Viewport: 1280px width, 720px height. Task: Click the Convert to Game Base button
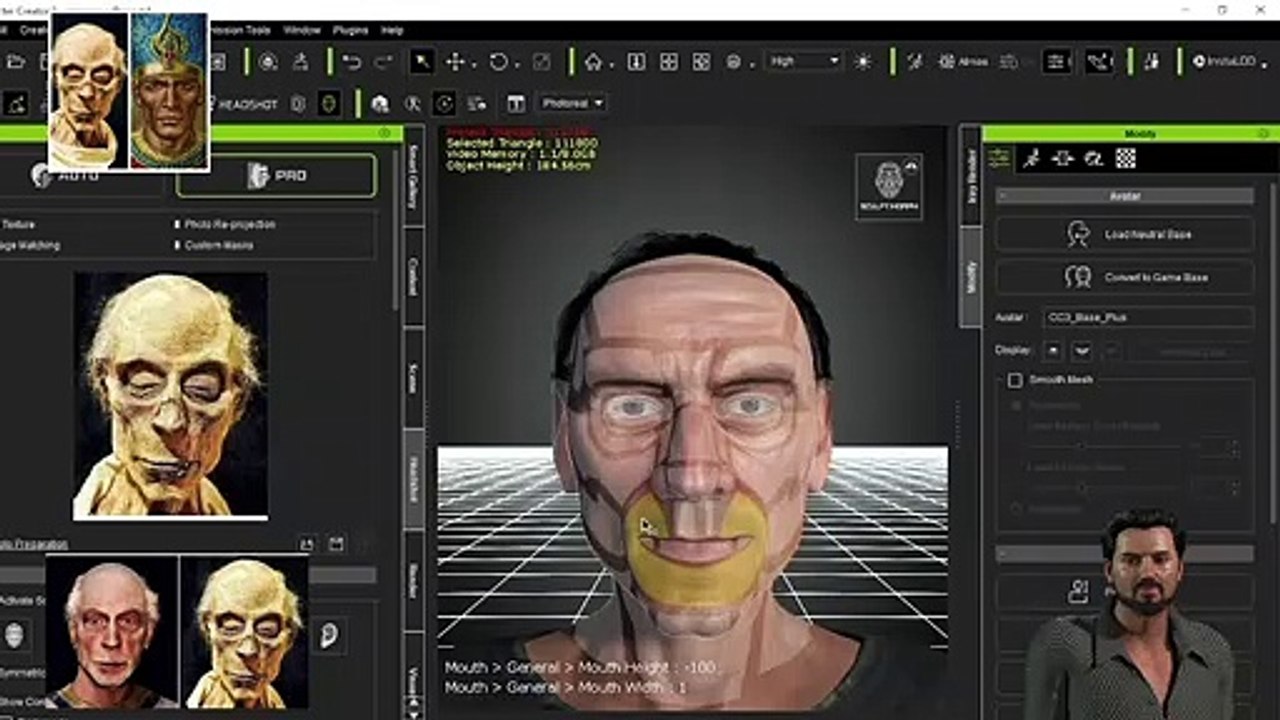(x=1125, y=277)
